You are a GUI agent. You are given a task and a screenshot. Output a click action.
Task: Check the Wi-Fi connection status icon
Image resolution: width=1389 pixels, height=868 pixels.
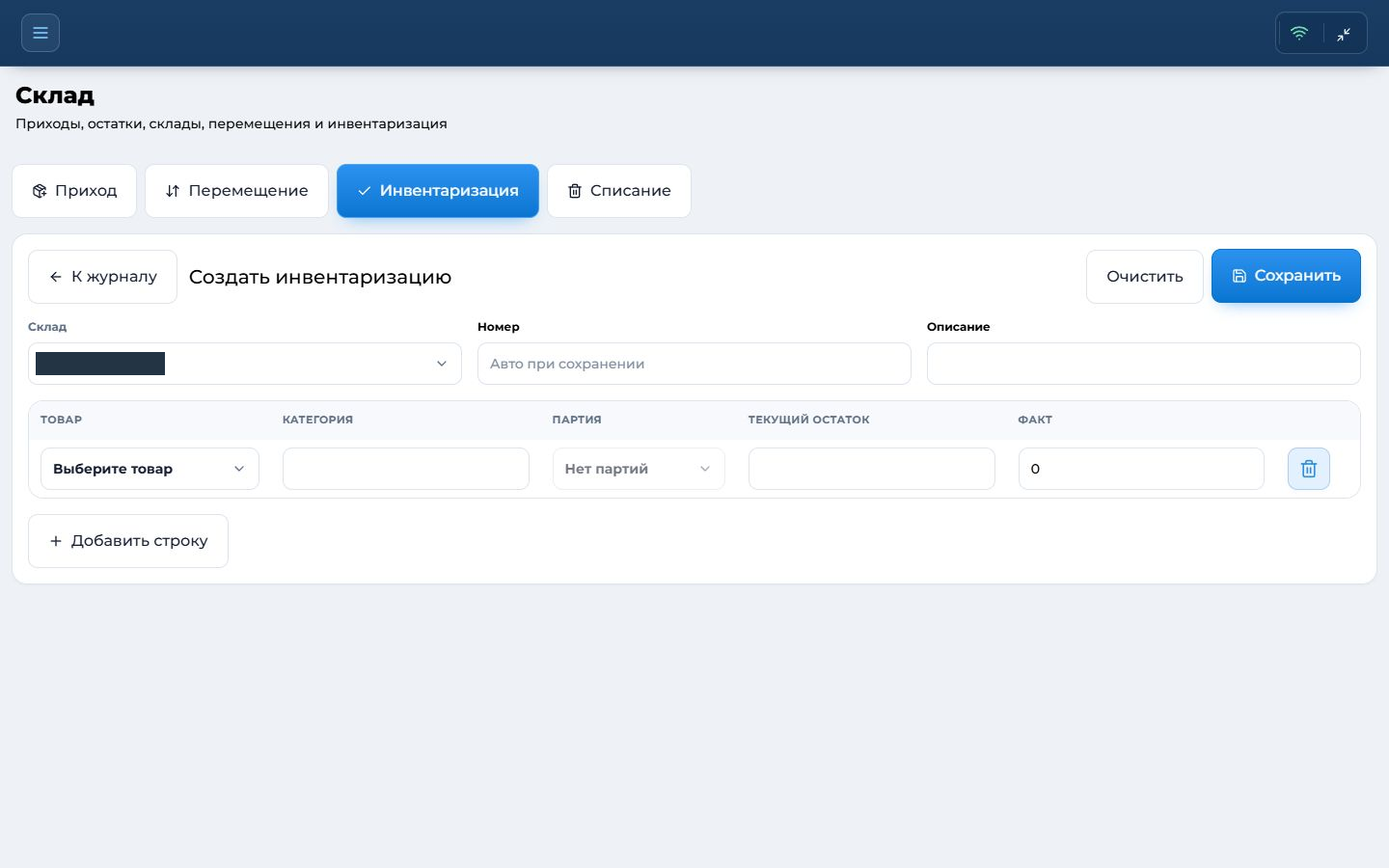pyautogui.click(x=1299, y=33)
